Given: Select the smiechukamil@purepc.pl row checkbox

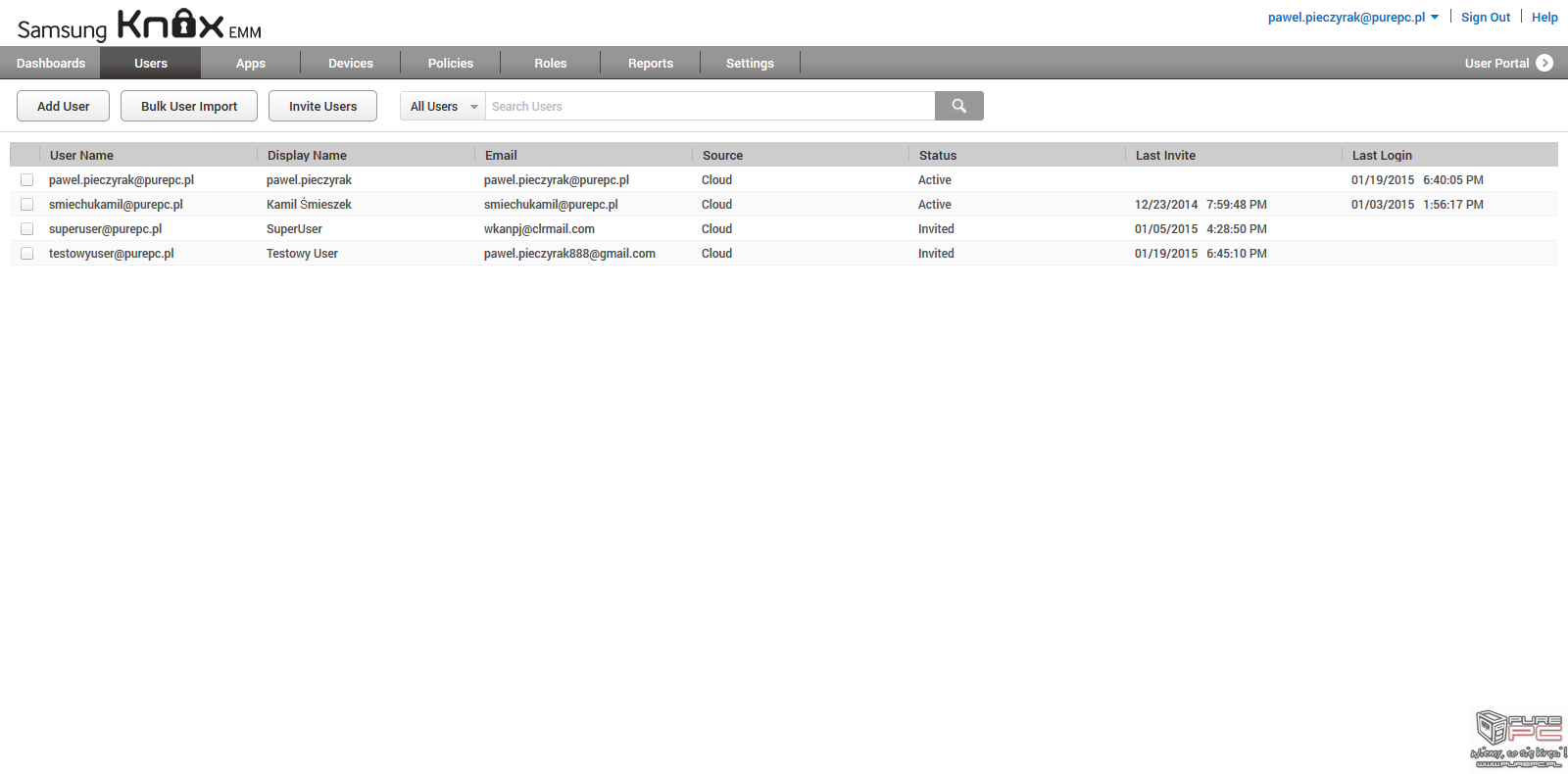Looking at the screenshot, I should pos(27,205).
